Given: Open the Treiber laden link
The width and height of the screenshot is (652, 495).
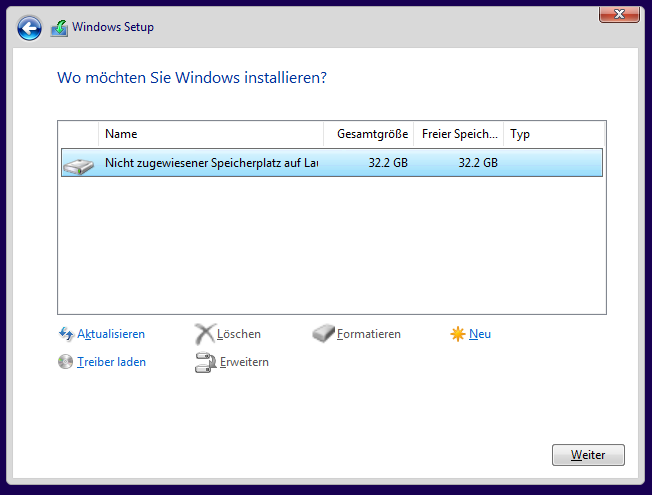Looking at the screenshot, I should [111, 362].
